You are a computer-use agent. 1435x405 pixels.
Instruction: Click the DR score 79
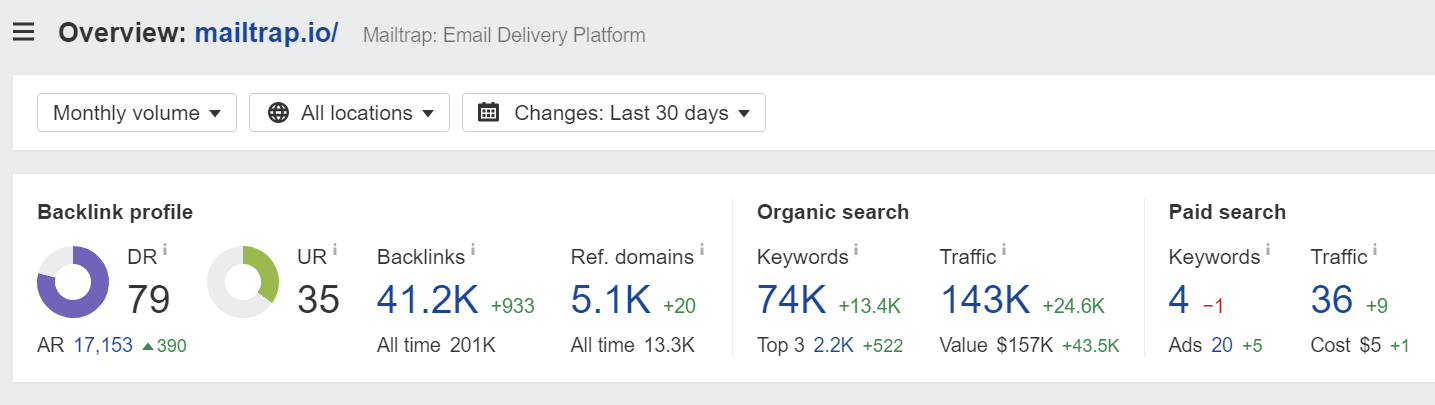click(149, 299)
